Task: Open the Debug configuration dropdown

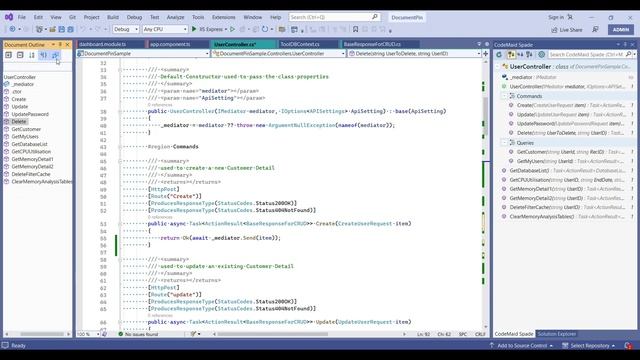Action: coord(126,29)
